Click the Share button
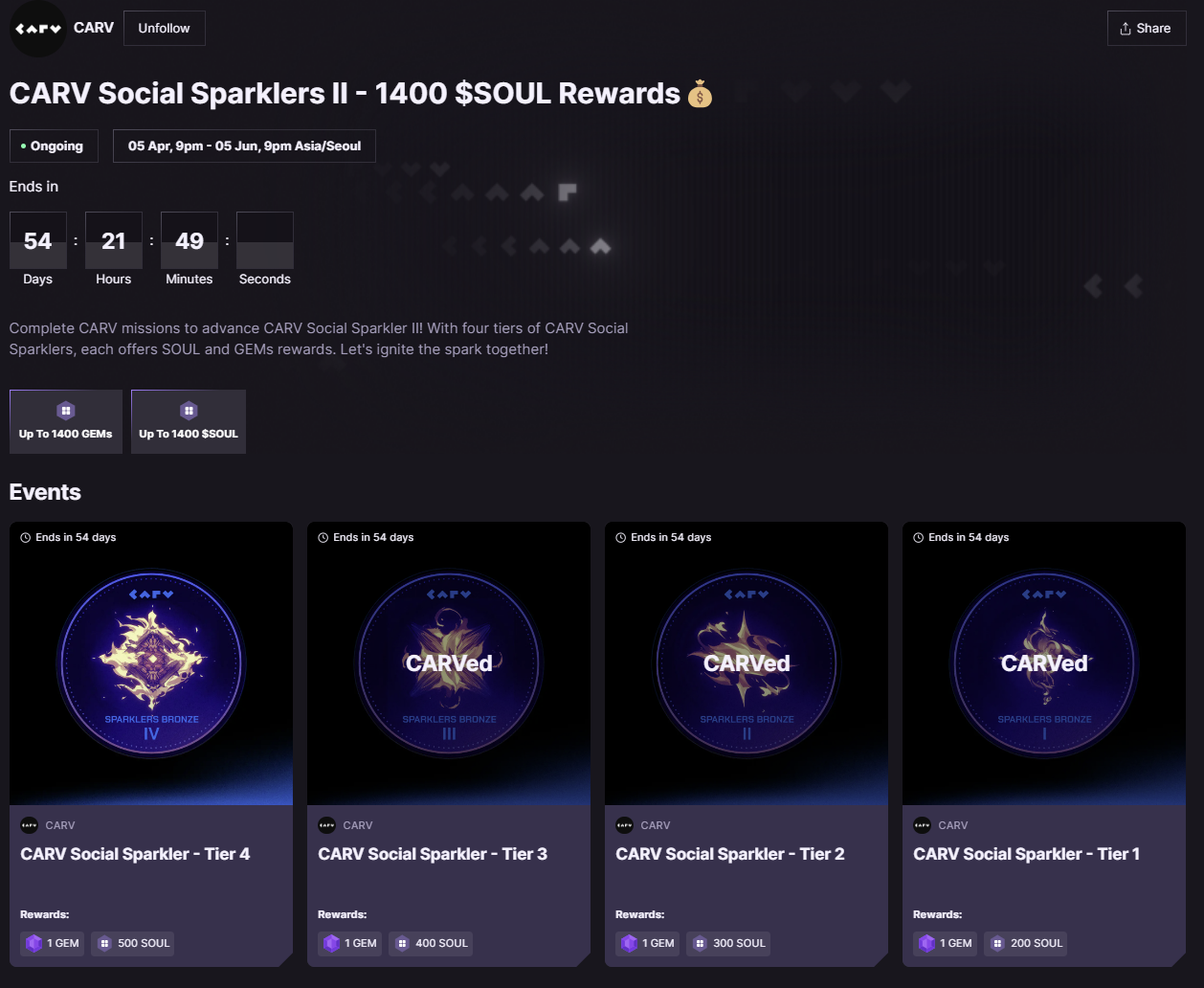Screen dimensions: 1204x988 point(1147,29)
